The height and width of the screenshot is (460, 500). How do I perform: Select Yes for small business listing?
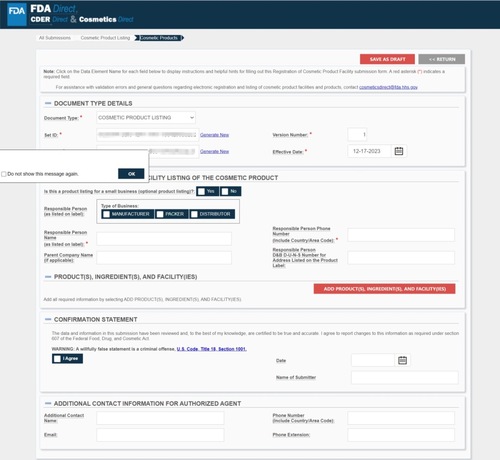click(201, 191)
